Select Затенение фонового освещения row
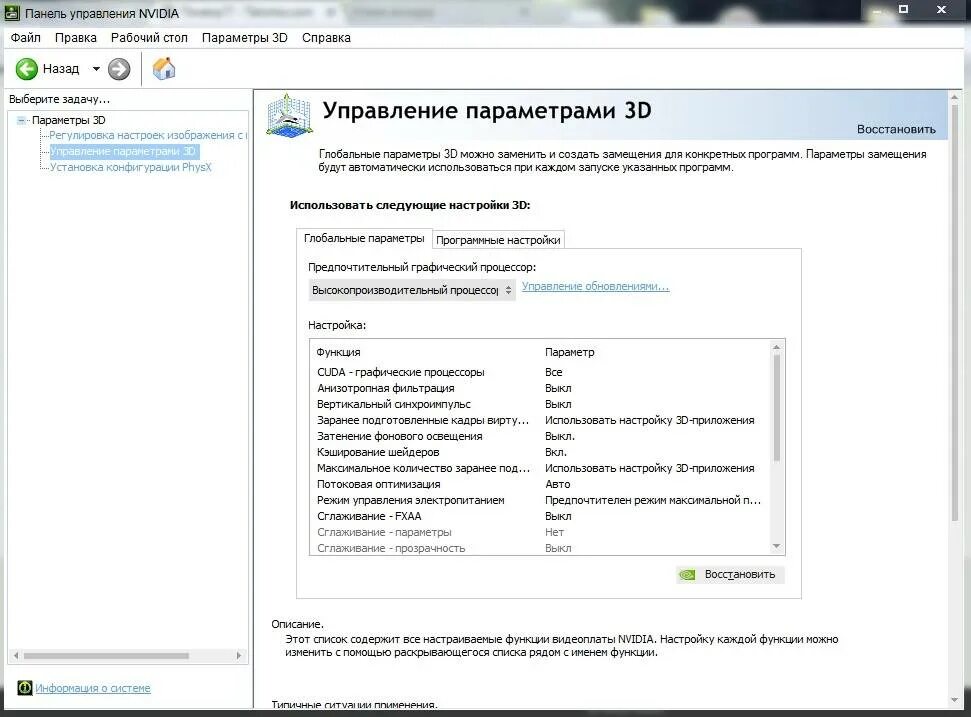The width and height of the screenshot is (971, 717). pyautogui.click(x=541, y=437)
